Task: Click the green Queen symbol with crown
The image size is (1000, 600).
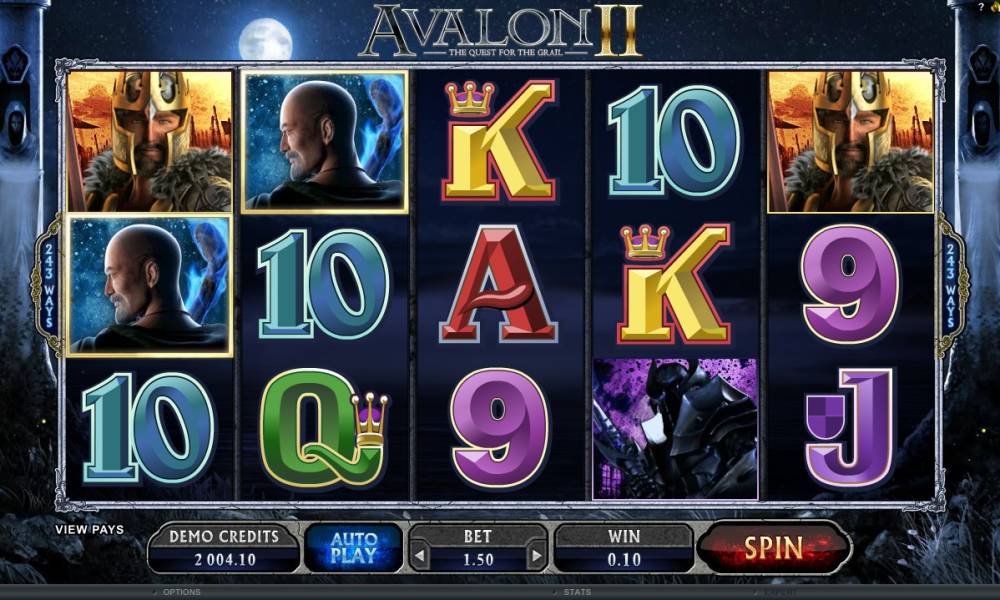Action: pos(324,428)
